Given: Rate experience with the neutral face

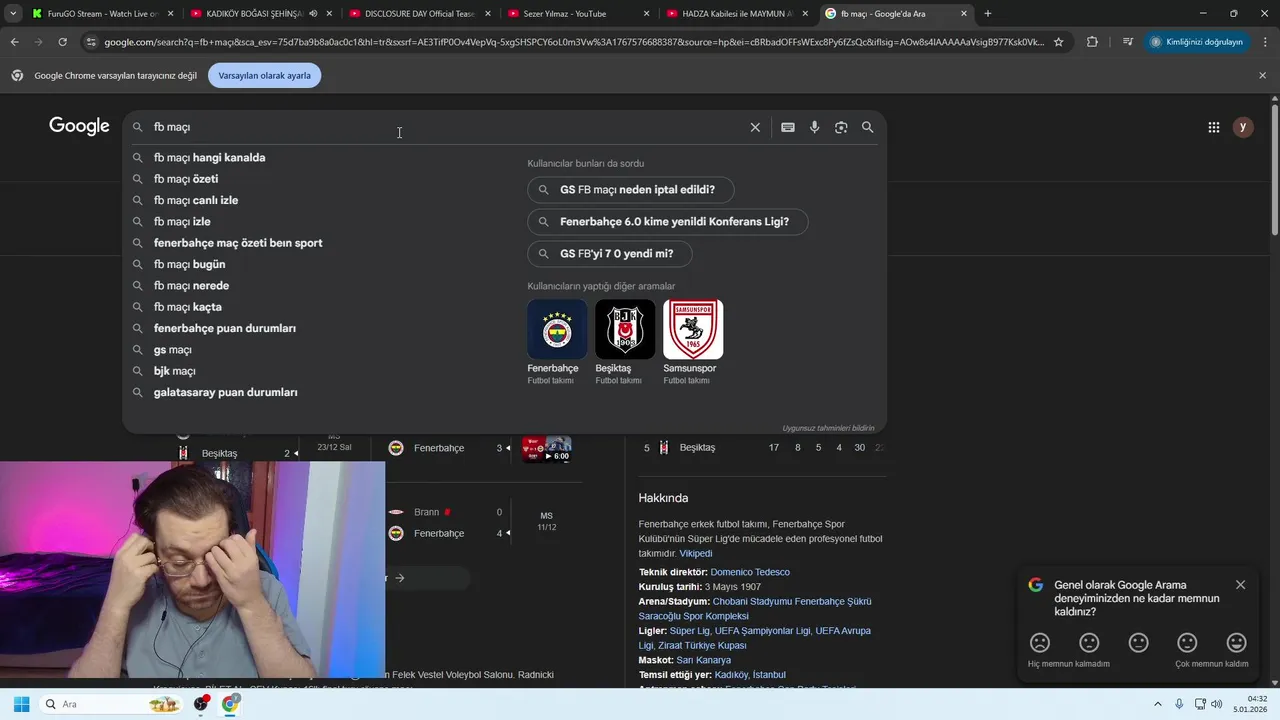Looking at the screenshot, I should pyautogui.click(x=1138, y=643).
